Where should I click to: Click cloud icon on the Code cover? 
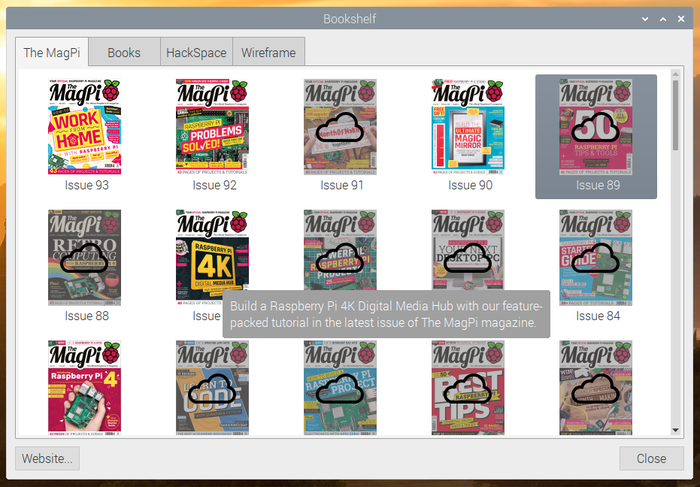[212, 388]
